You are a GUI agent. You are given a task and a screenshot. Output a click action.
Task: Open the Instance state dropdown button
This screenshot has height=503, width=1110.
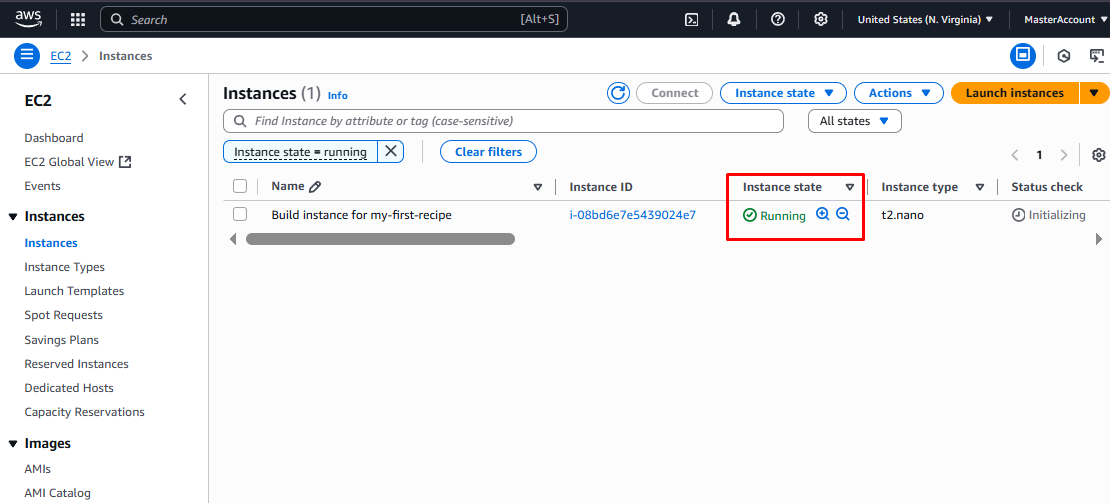(x=783, y=93)
